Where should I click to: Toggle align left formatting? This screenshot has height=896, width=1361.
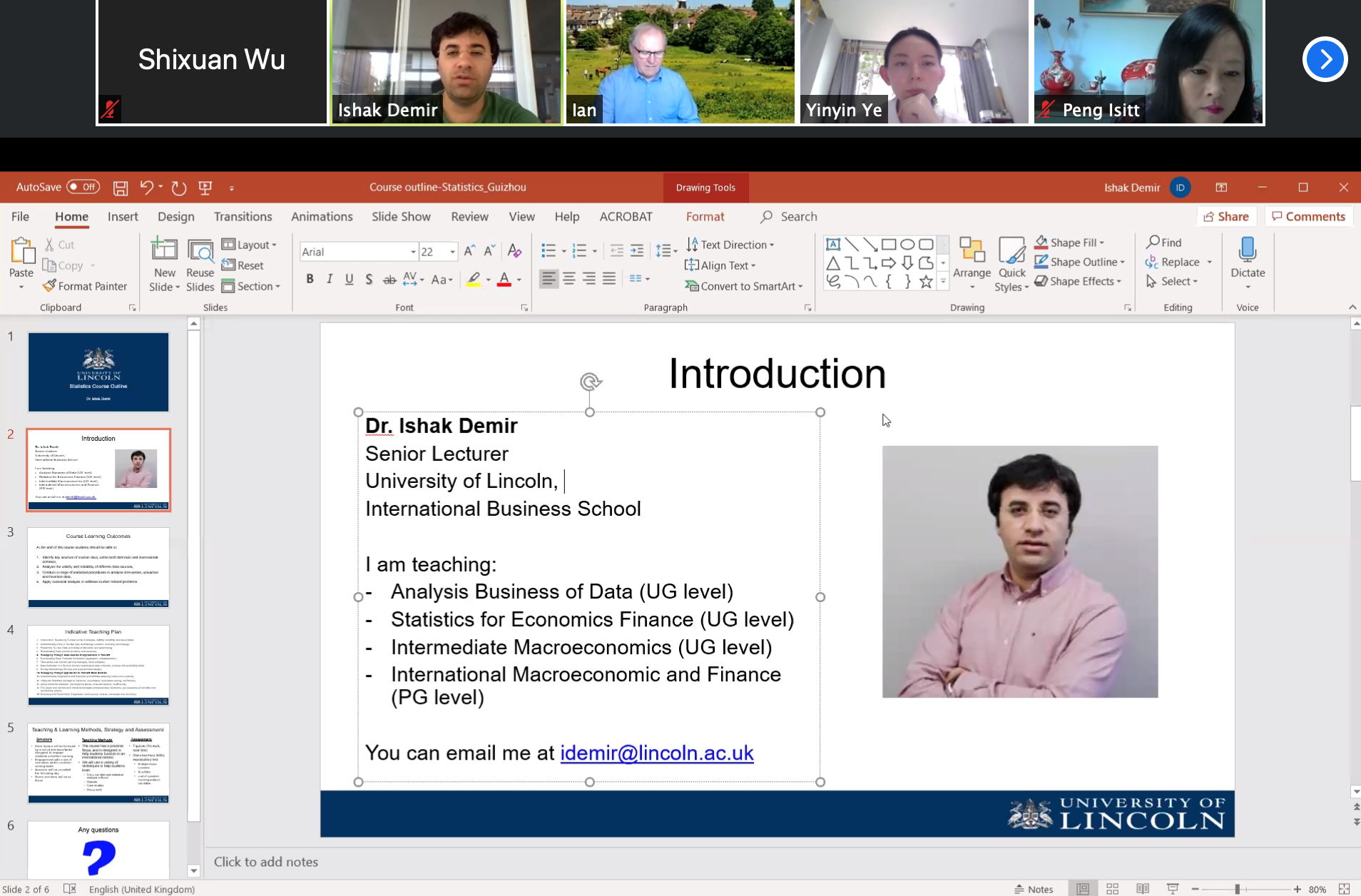[x=549, y=279]
